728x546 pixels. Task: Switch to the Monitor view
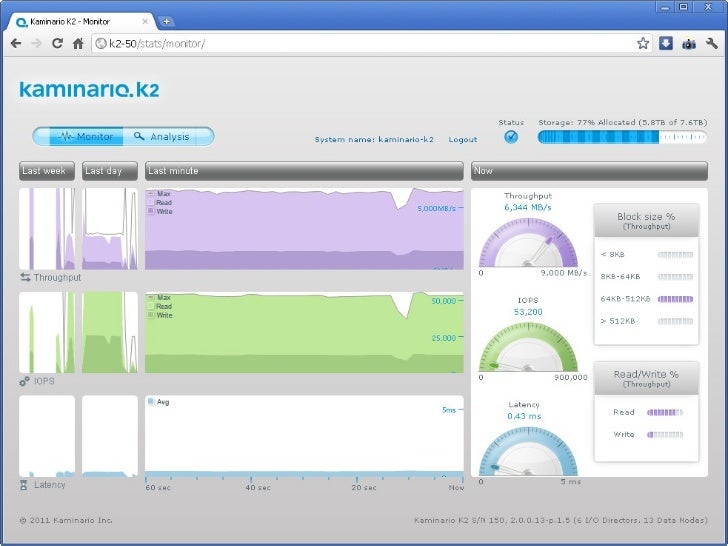click(x=86, y=136)
